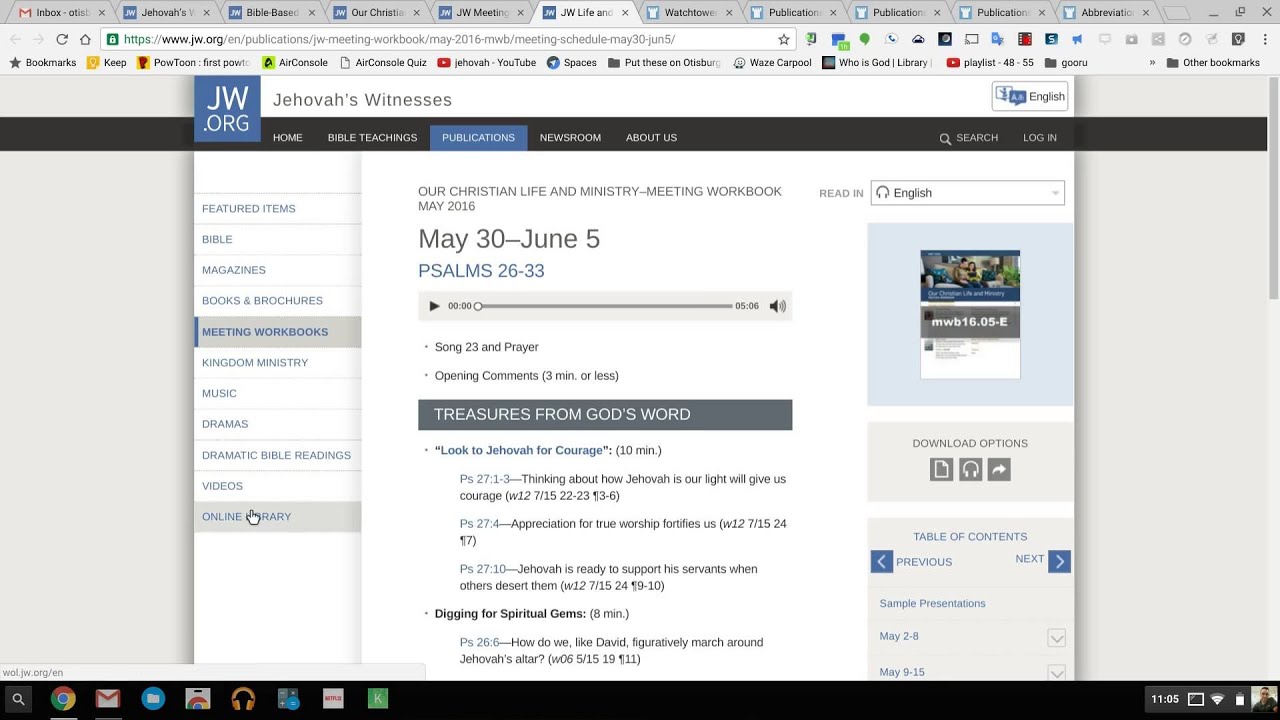The image size is (1280, 720).
Task: Reload the page with the refresh icon
Action: [62, 39]
